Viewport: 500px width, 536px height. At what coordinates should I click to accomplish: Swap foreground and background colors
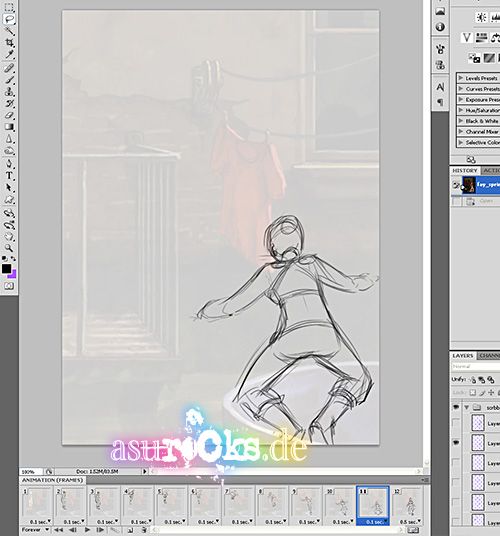pyautogui.click(x=13, y=258)
